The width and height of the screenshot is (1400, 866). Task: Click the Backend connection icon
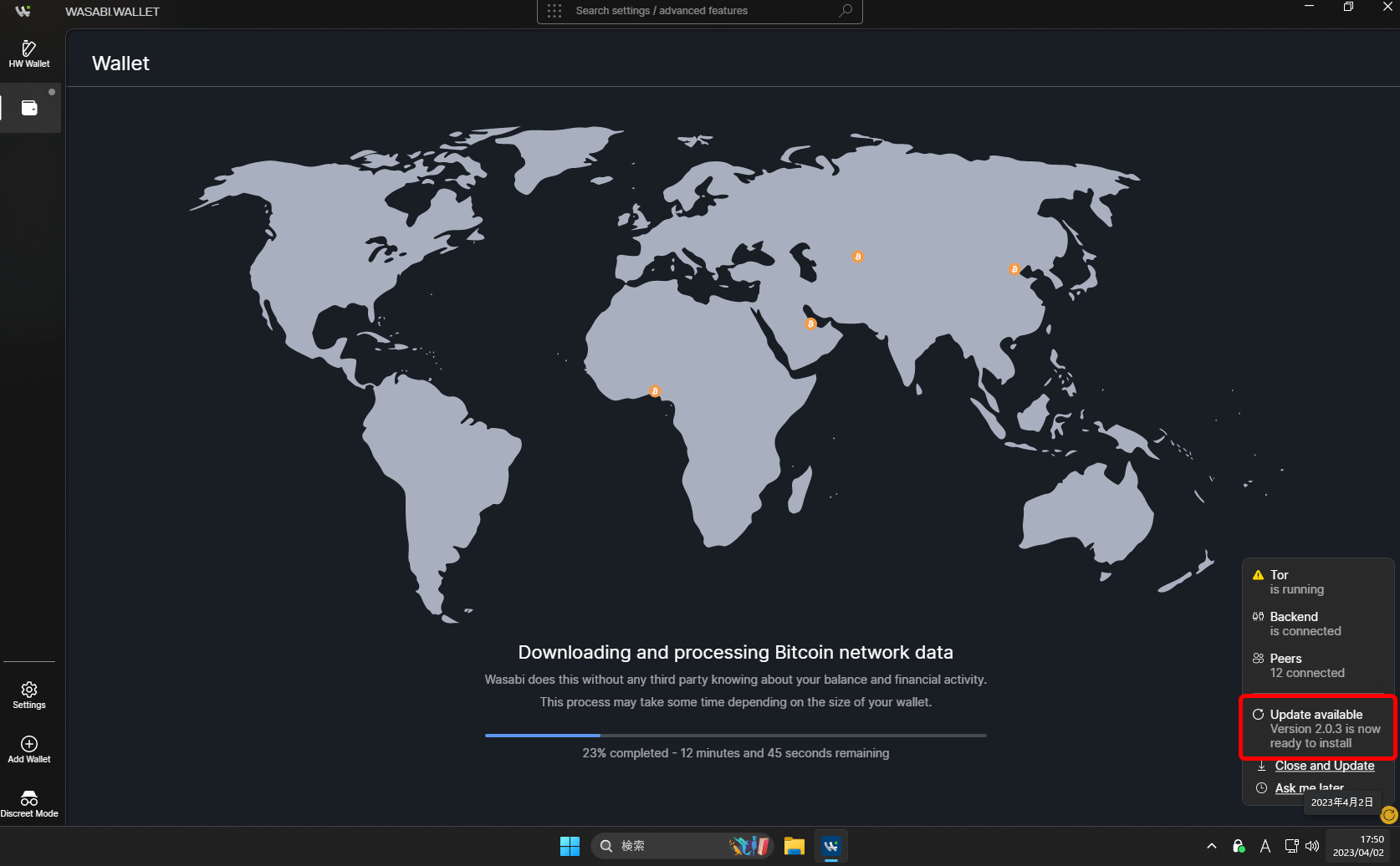pos(1258,617)
